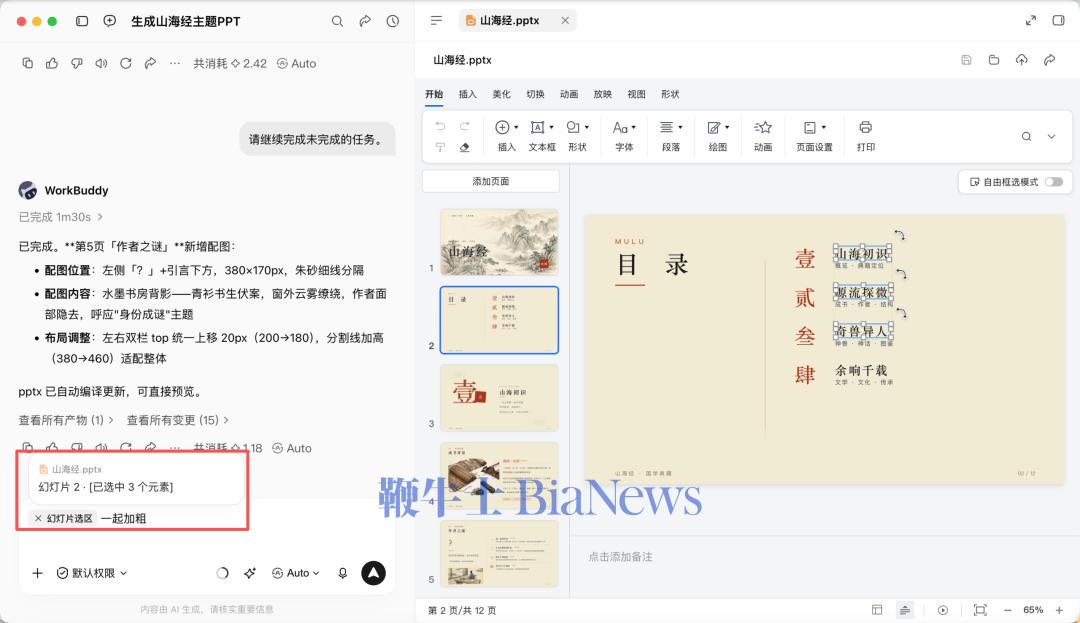Fit slide to window icon
The image size is (1080, 623).
pos(980,610)
